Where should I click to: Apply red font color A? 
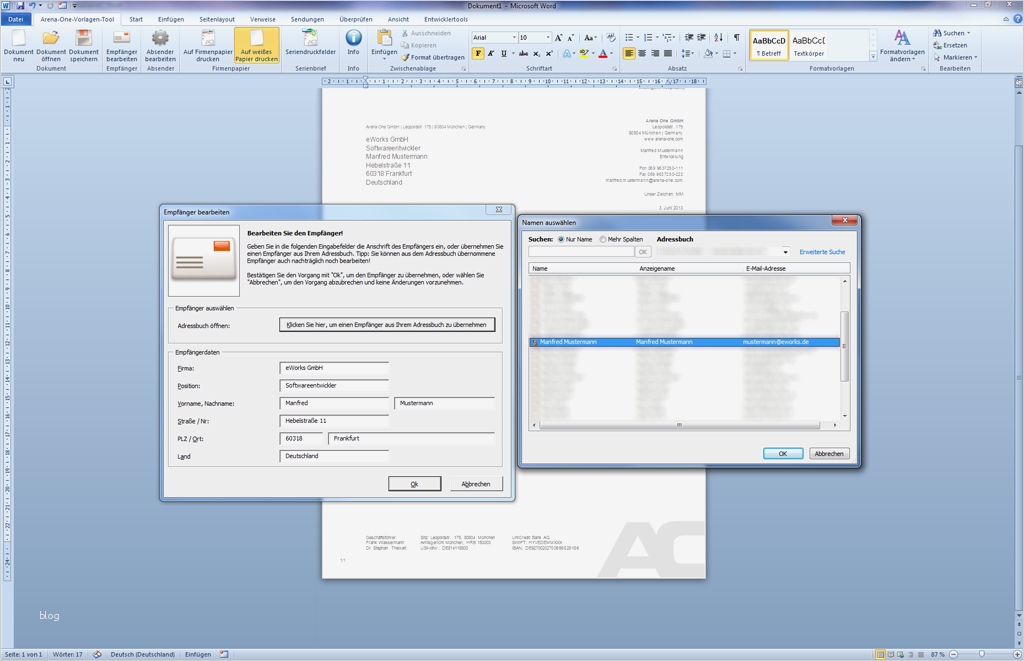(603, 54)
